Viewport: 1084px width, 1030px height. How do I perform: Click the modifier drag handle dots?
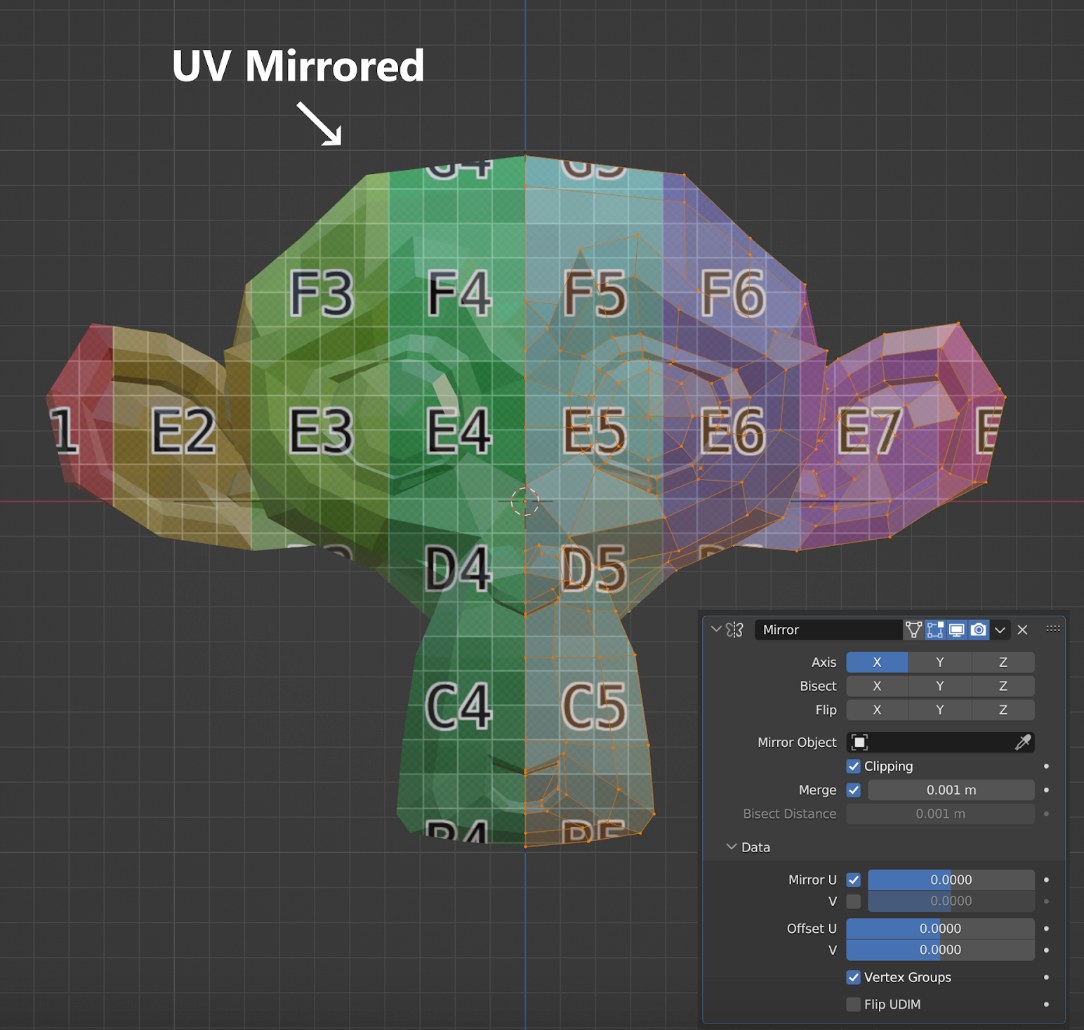(1053, 629)
